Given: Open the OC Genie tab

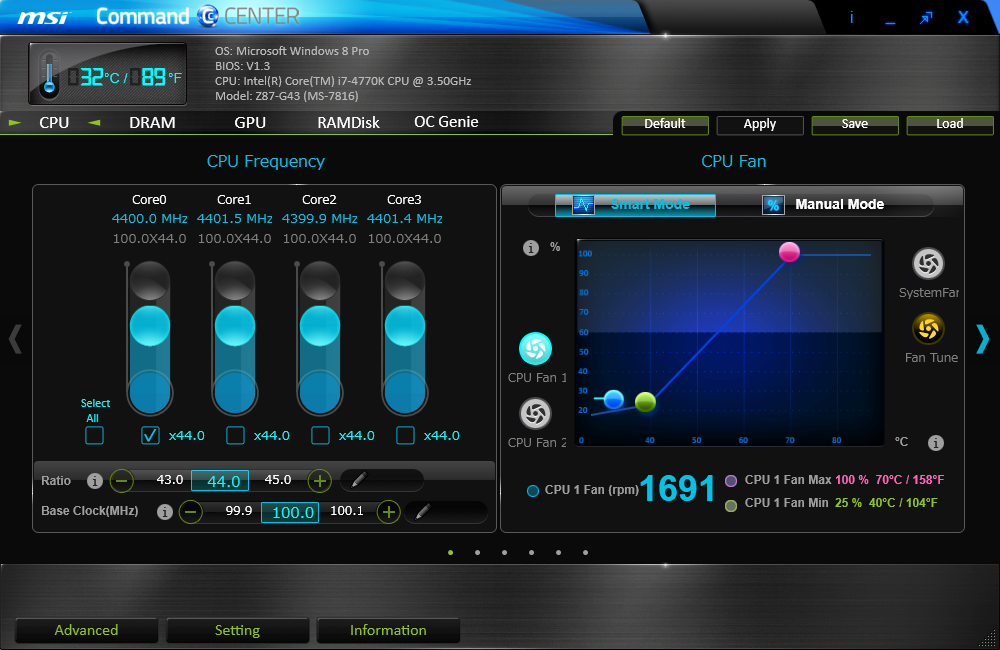Looking at the screenshot, I should (x=446, y=122).
